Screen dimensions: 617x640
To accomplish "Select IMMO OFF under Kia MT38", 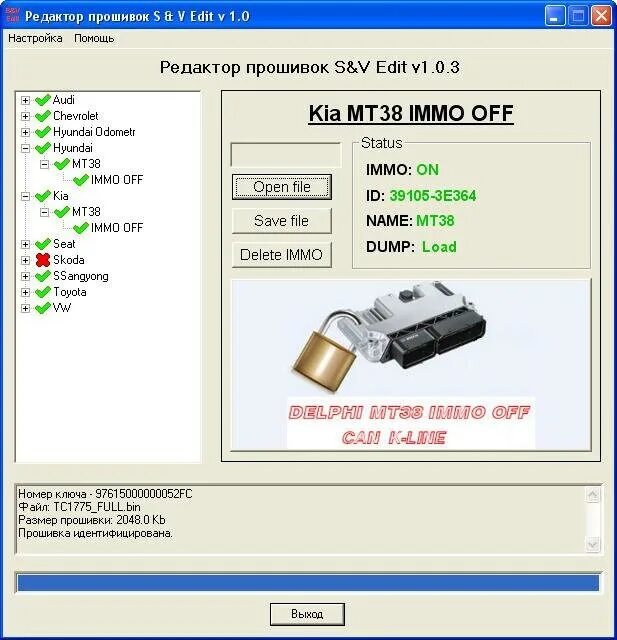I will pyautogui.click(x=117, y=228).
